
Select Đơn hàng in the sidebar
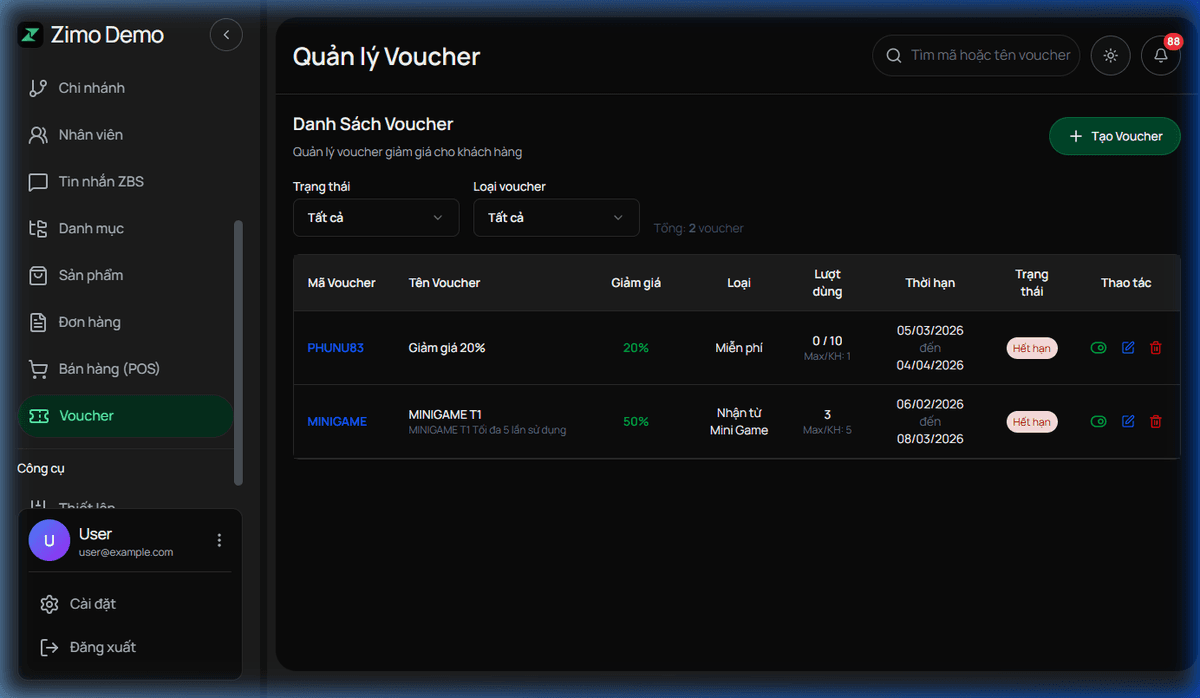(89, 322)
